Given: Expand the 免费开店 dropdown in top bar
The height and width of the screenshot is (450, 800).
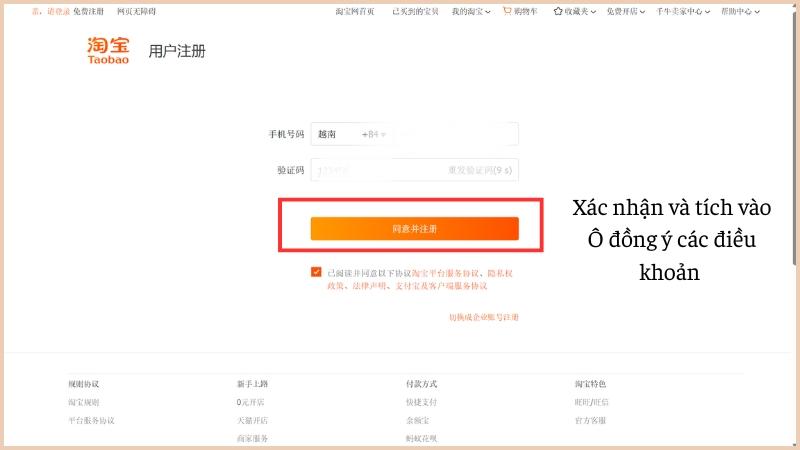Looking at the screenshot, I should (626, 11).
